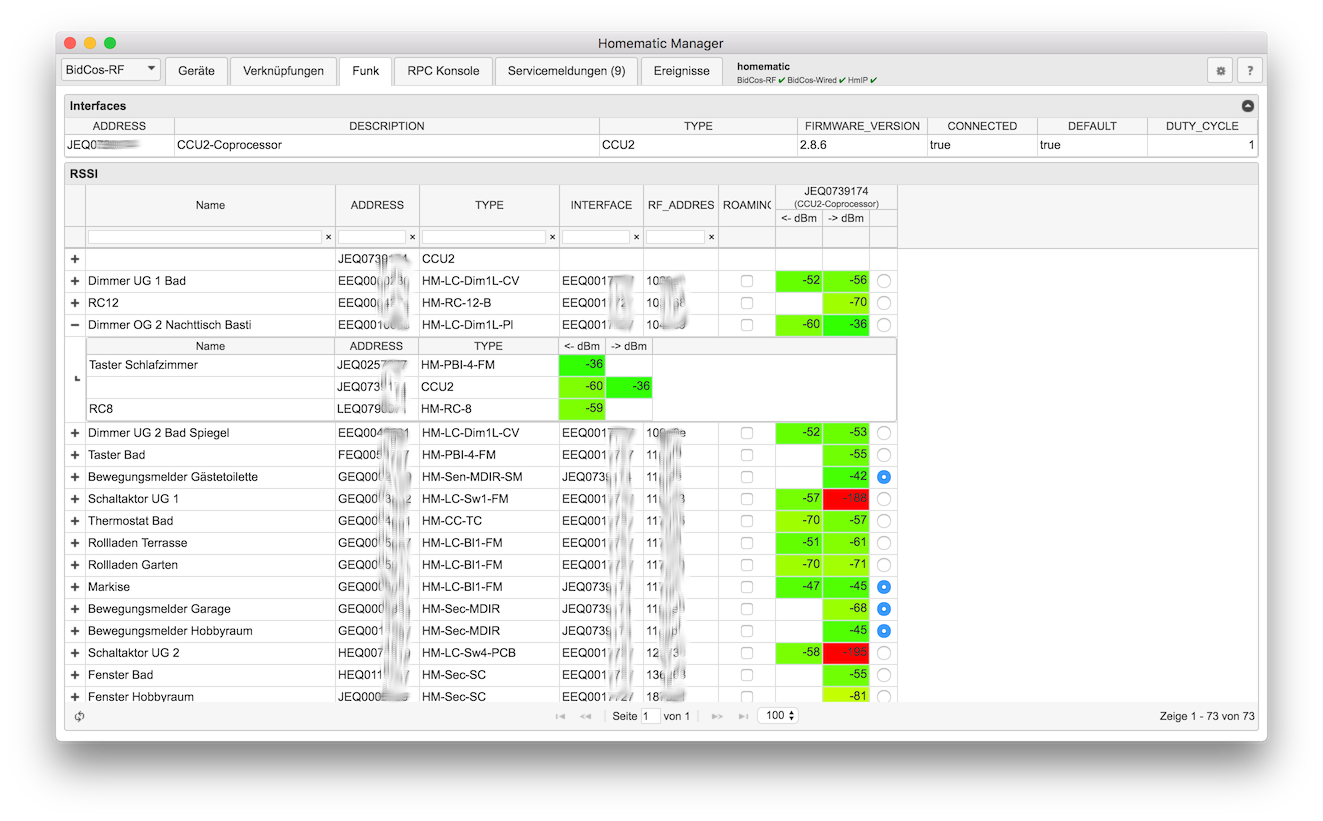Open the help question mark button
Screen dimensions: 1323x821
(x=1249, y=71)
